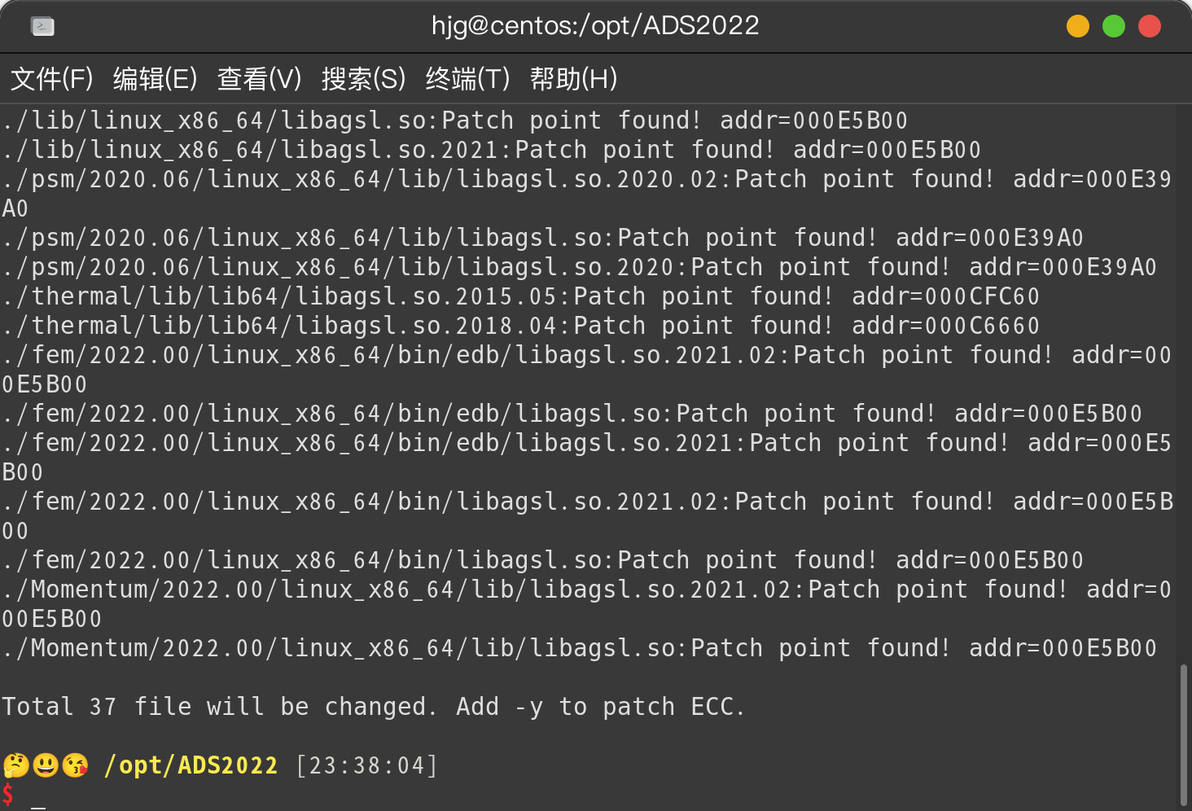Click the terminal scrollbar thumb
Screen dimensions: 1192x811
(x=1183, y=736)
